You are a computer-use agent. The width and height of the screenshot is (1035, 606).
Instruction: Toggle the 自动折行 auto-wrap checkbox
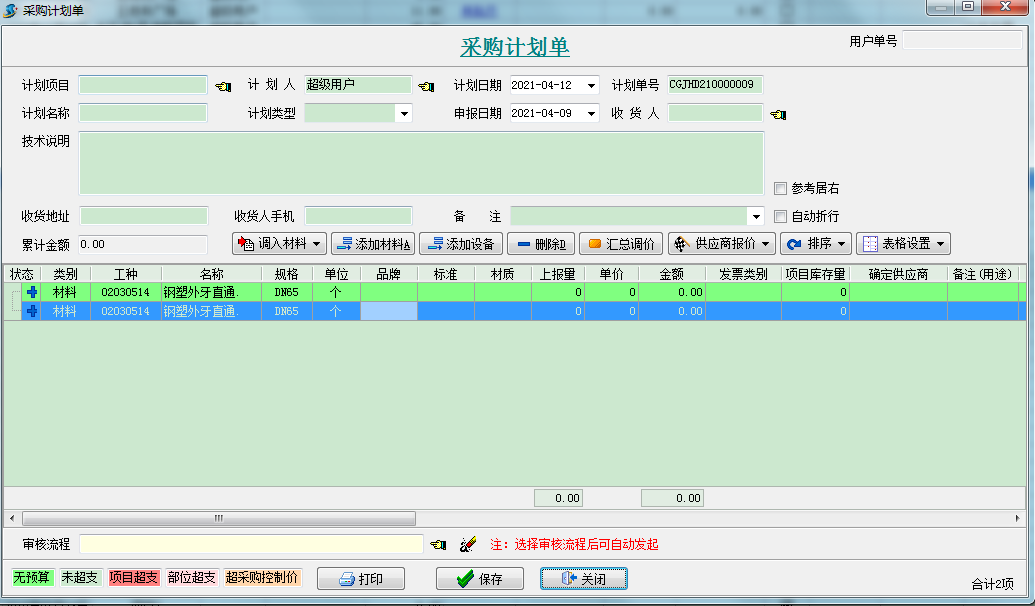click(779, 215)
